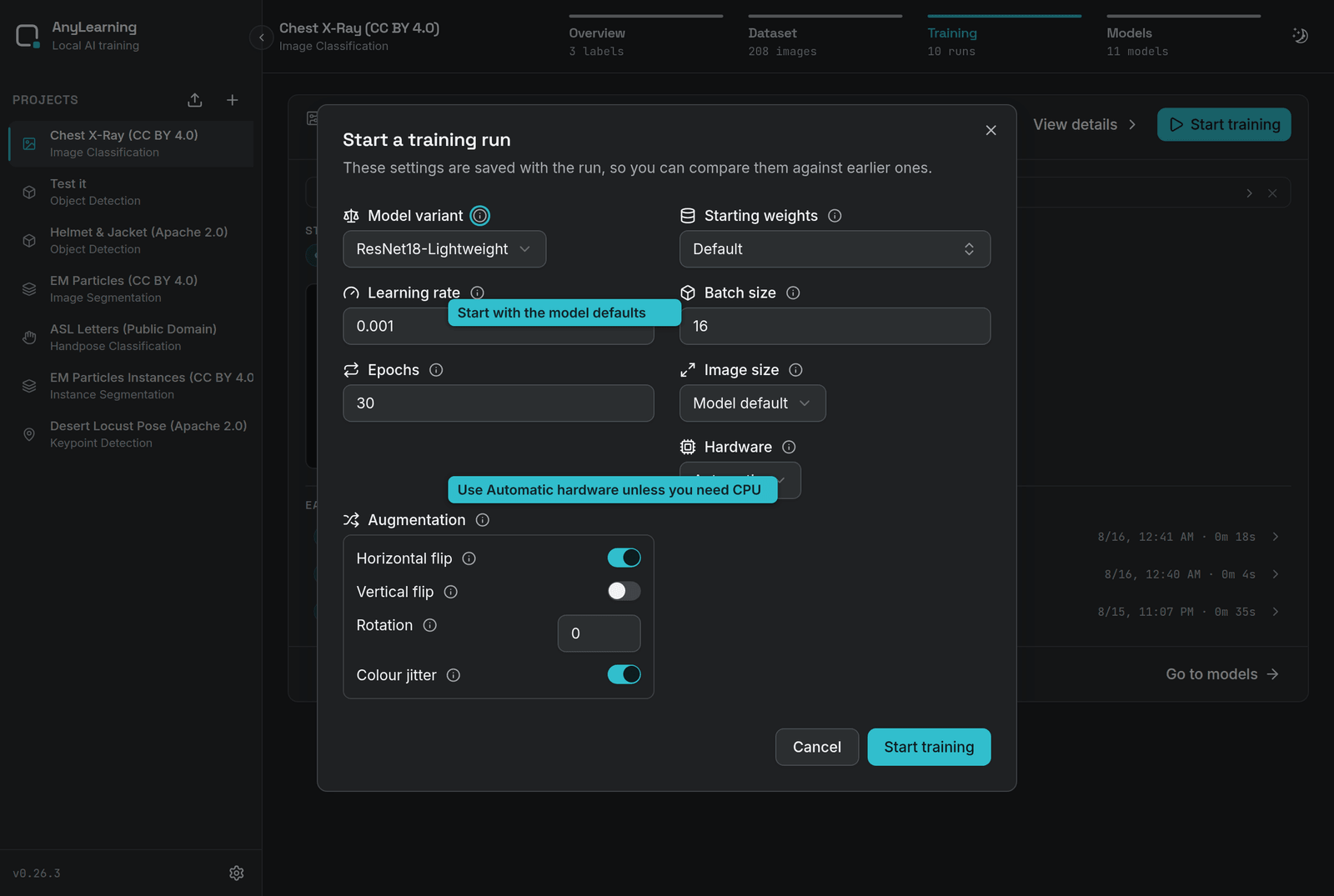Enable the Vertical flip switch
Screen dimensions: 1334x896
(624, 591)
